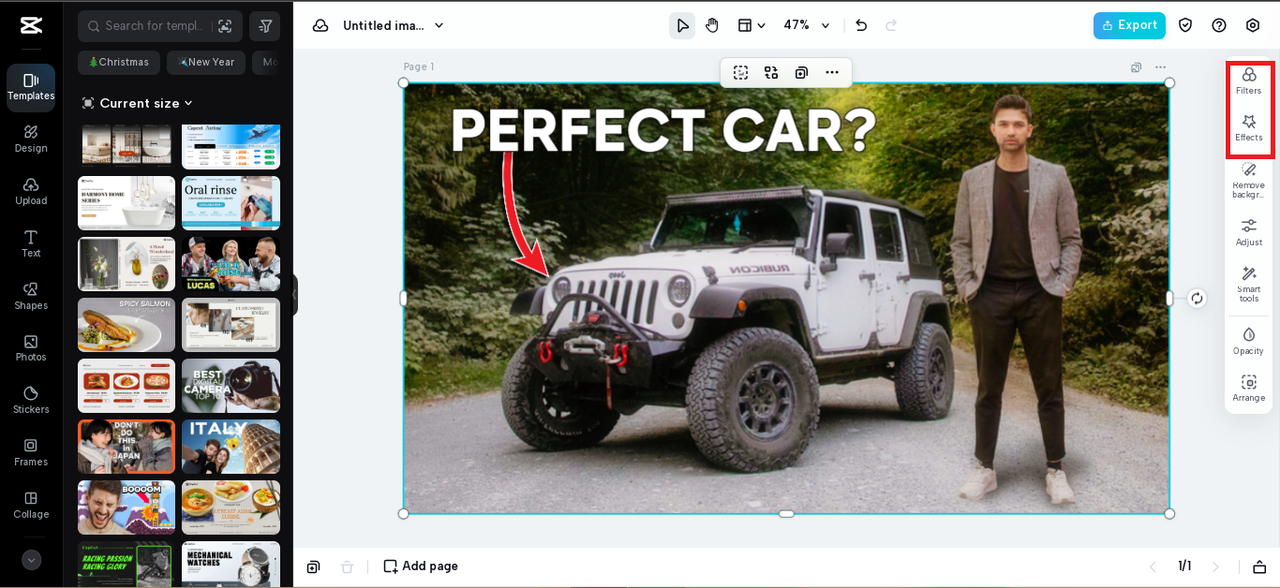Image resolution: width=1280 pixels, height=588 pixels.
Task: Click the undo arrow
Action: click(861, 26)
